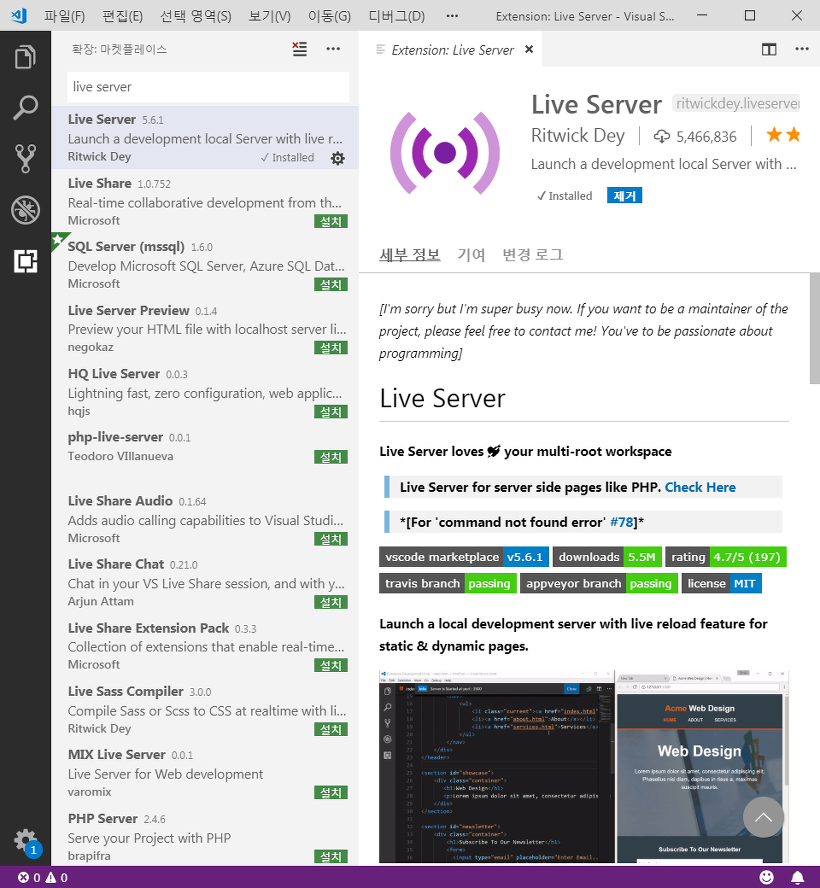
Task: Open the #78 issue link
Action: (622, 522)
